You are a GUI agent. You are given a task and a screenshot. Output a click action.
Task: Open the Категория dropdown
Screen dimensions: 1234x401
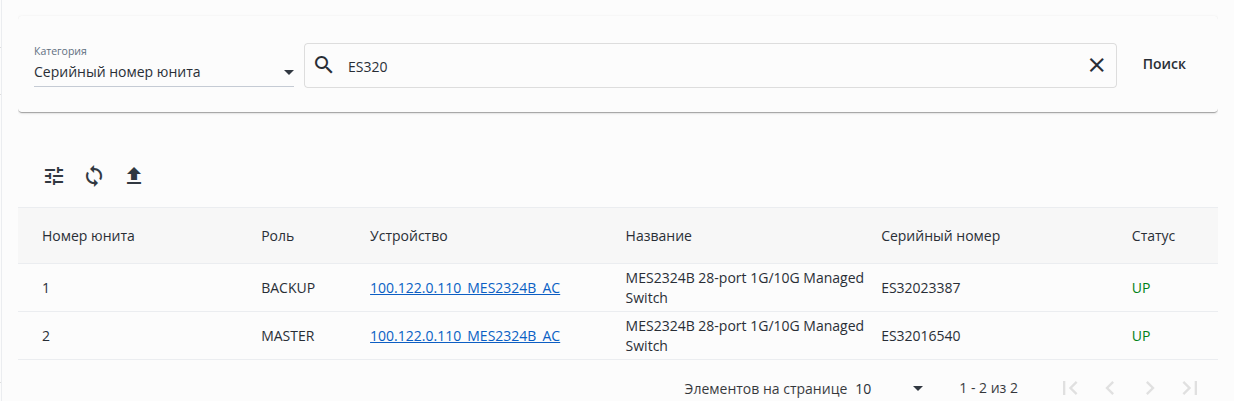pos(163,72)
